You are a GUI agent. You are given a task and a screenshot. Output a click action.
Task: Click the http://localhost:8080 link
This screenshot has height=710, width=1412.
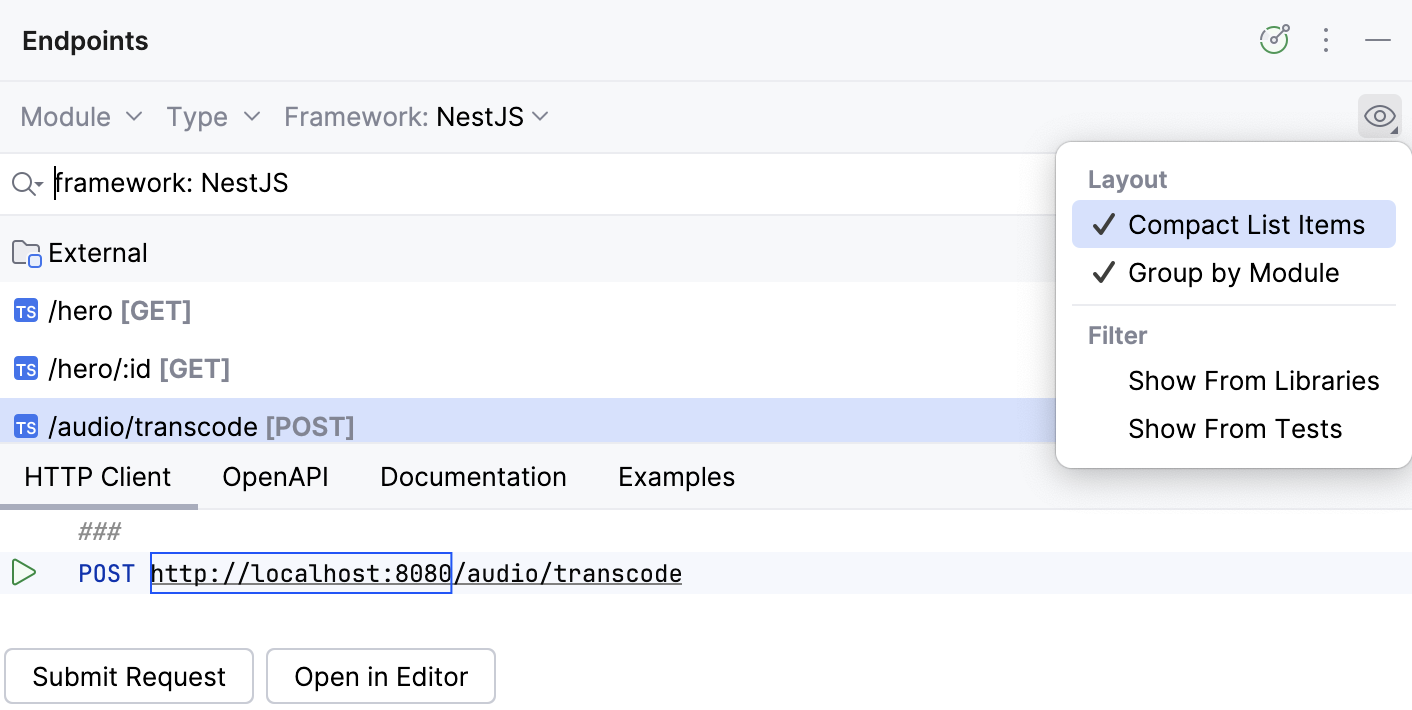click(300, 573)
